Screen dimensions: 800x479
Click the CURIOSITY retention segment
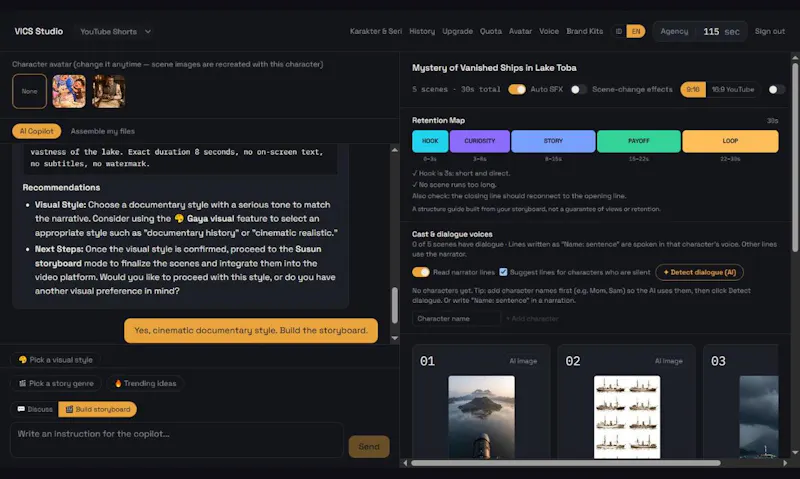point(480,141)
